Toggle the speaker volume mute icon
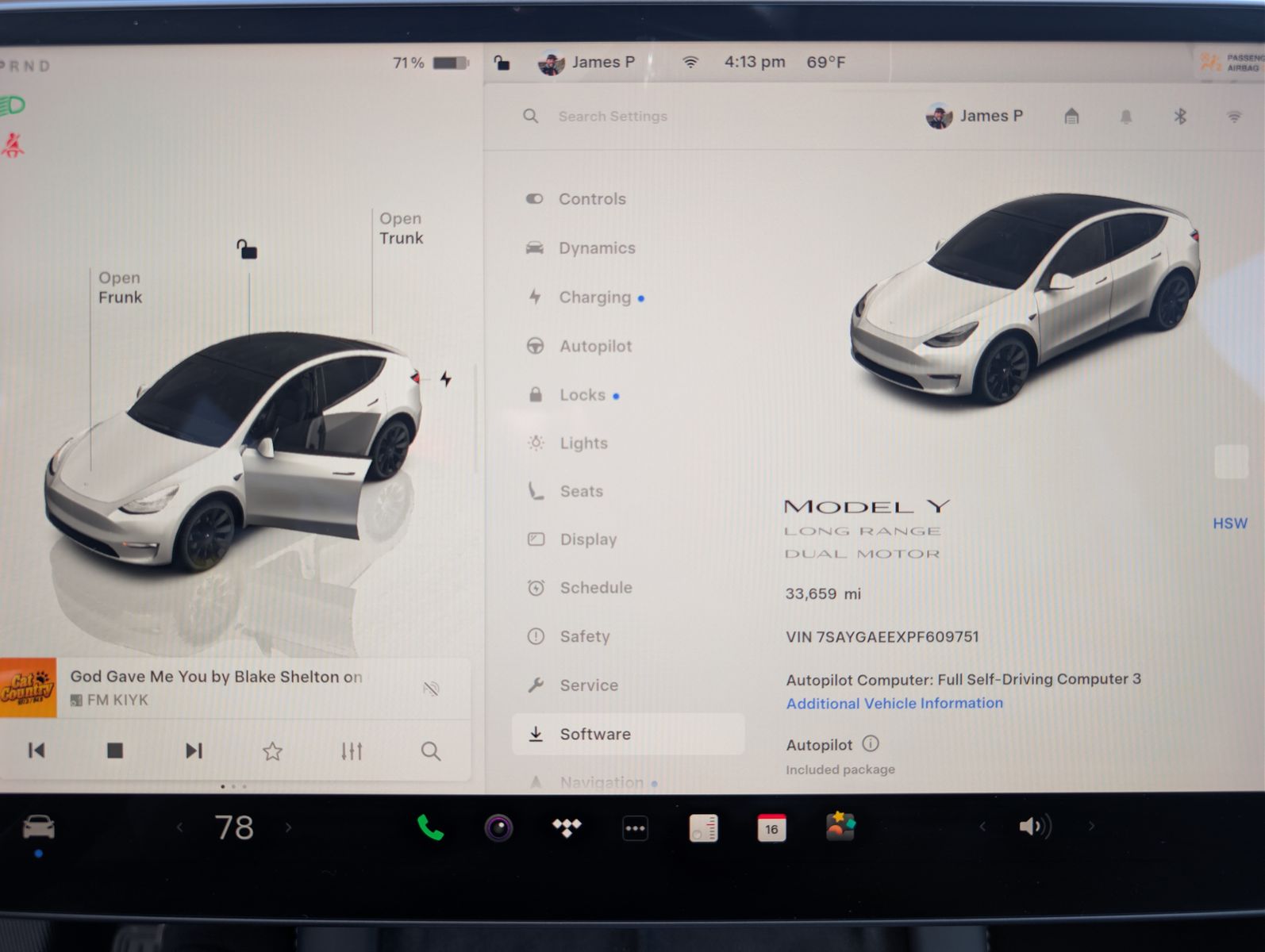The image size is (1265, 952). (x=1033, y=827)
